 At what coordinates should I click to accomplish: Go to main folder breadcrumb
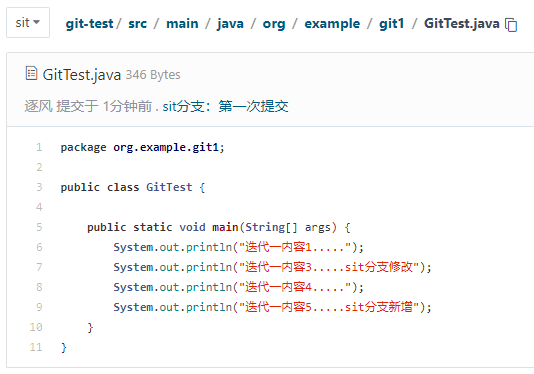point(182,24)
